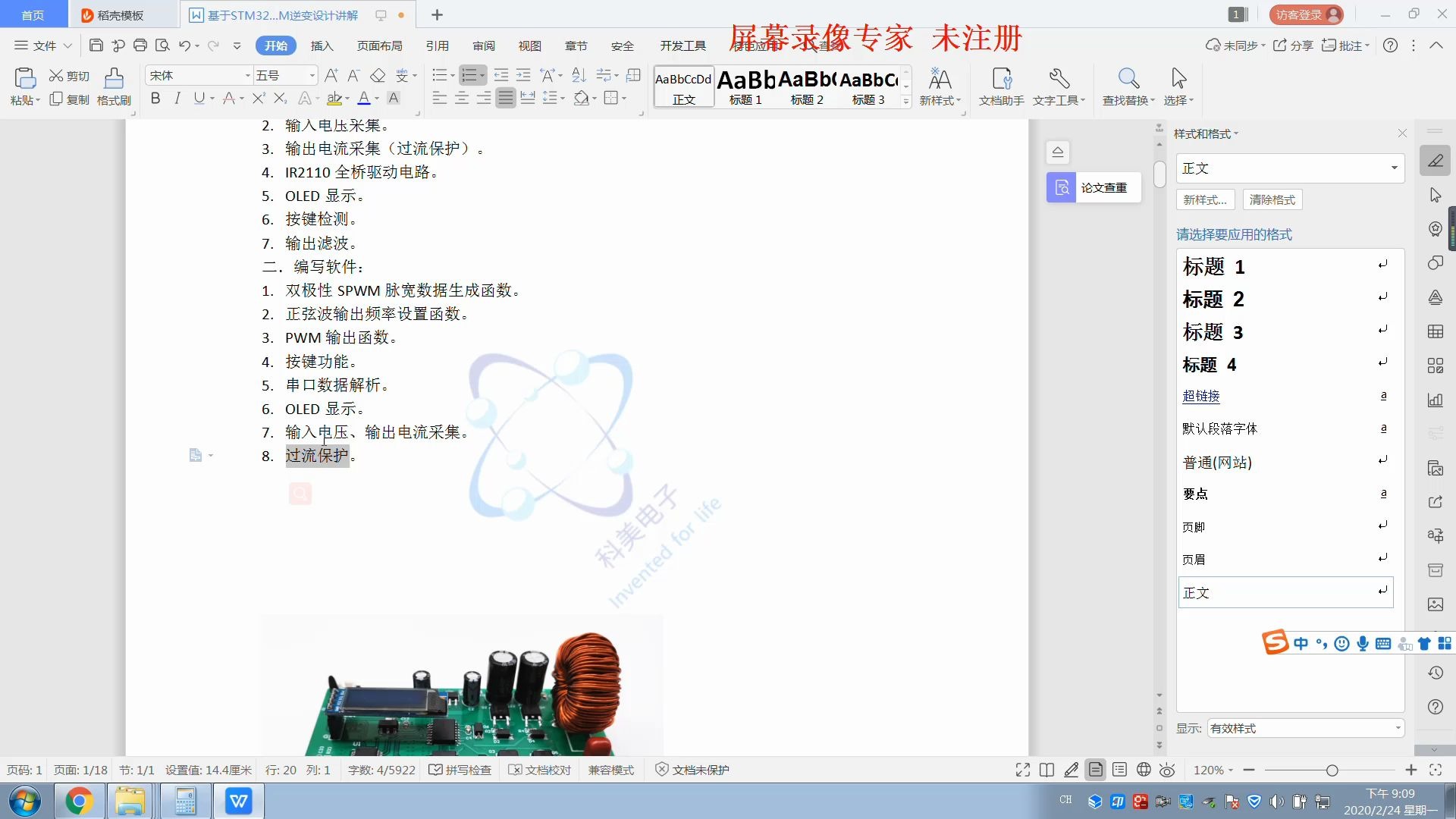Click the bold formatting icon

[155, 97]
